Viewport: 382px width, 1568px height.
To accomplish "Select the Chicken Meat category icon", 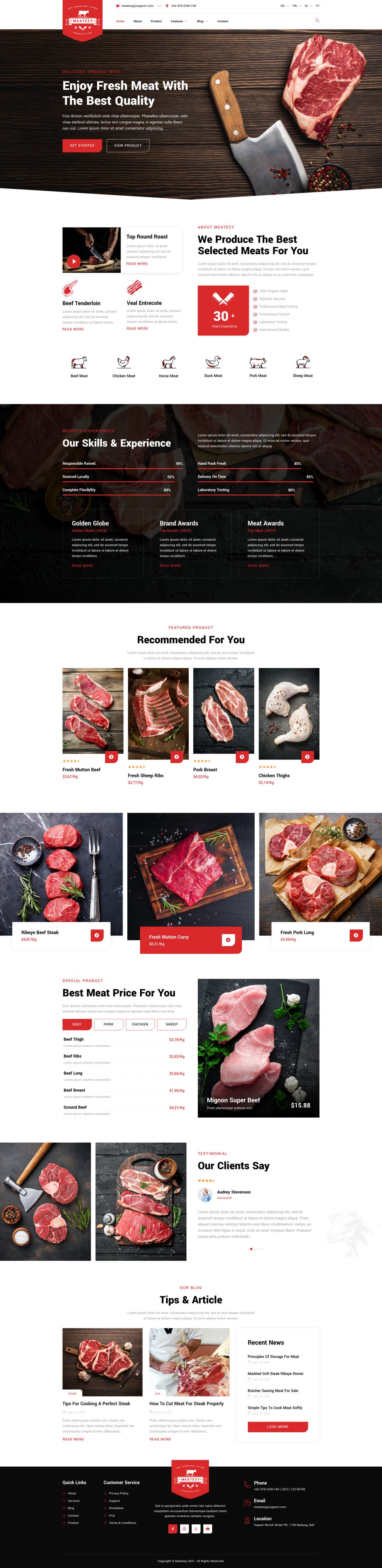I will (x=124, y=362).
